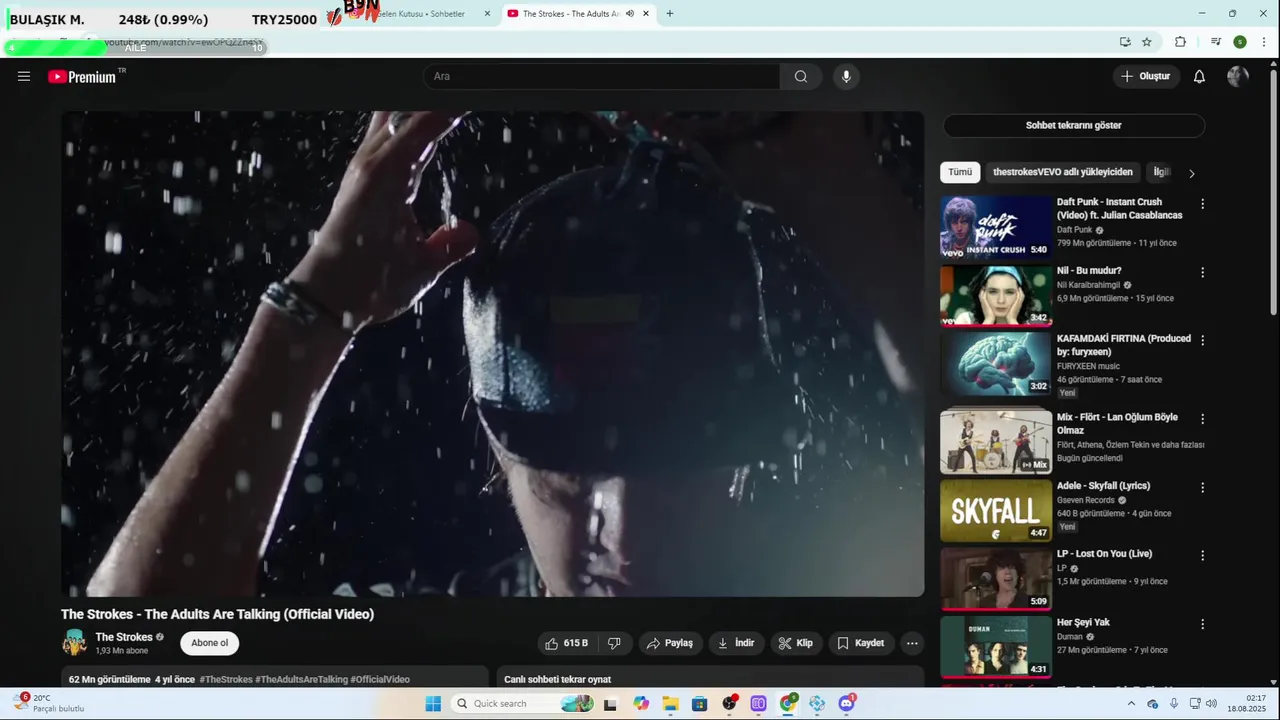Open the YouTube hamburger guide menu
This screenshot has height=720, width=1280.
(x=24, y=76)
